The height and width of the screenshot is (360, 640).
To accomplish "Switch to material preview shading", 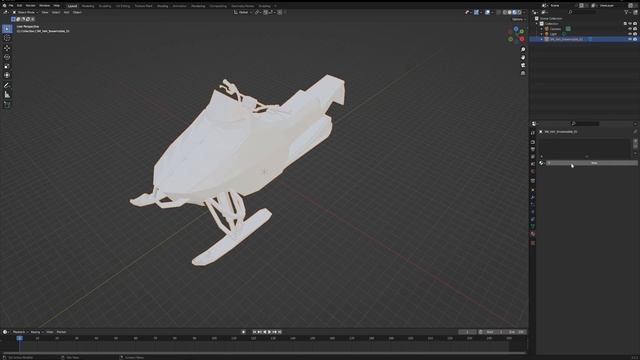I will coord(515,12).
